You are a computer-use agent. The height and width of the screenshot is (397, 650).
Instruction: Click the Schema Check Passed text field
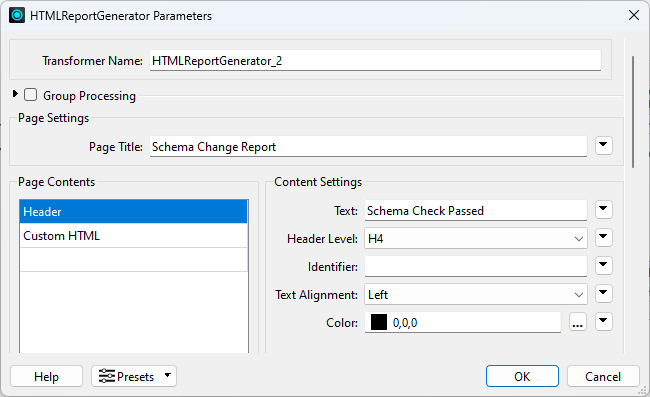tap(475, 211)
